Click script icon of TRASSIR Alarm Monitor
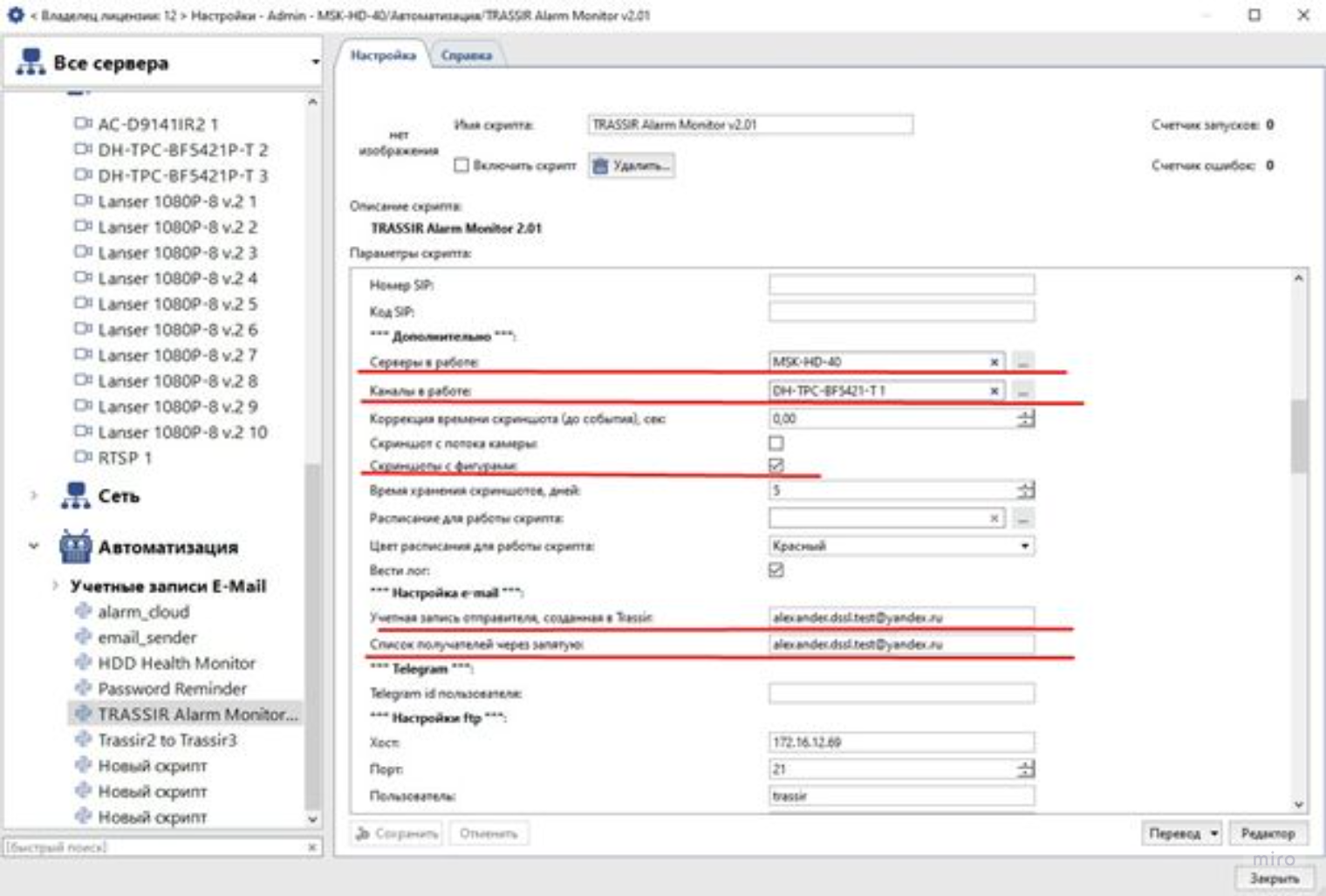 (83, 713)
